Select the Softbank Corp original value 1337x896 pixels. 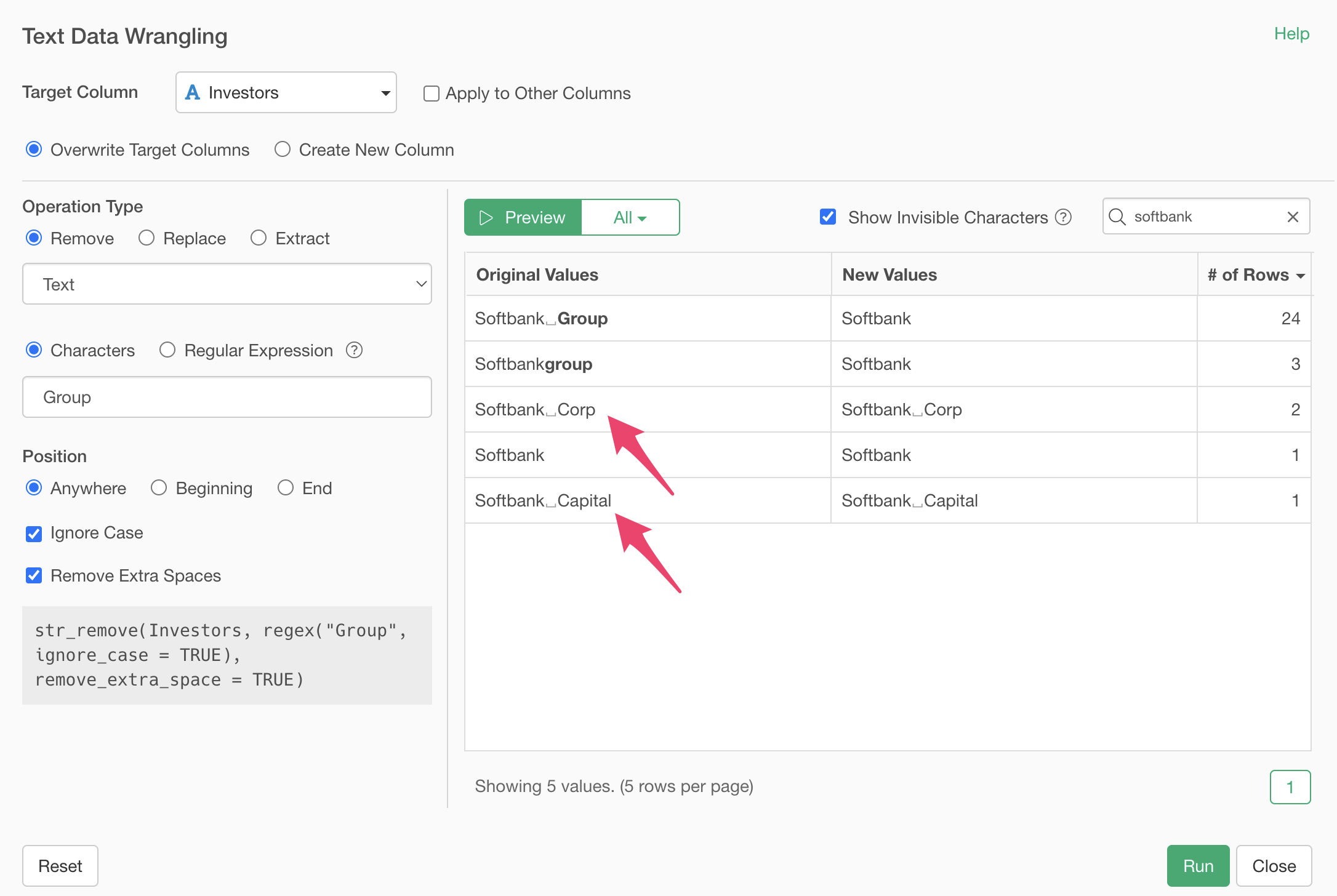point(648,410)
